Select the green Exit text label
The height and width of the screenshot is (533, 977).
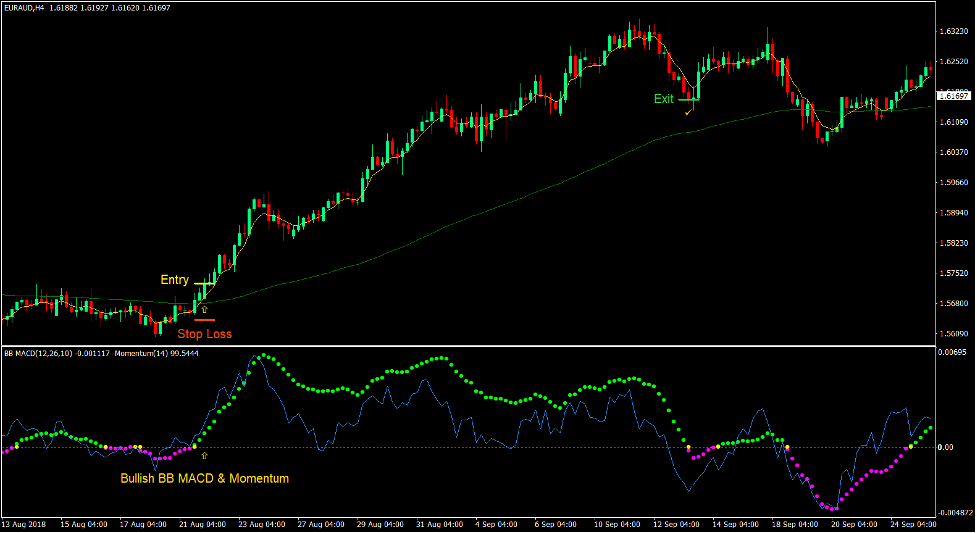click(x=664, y=99)
